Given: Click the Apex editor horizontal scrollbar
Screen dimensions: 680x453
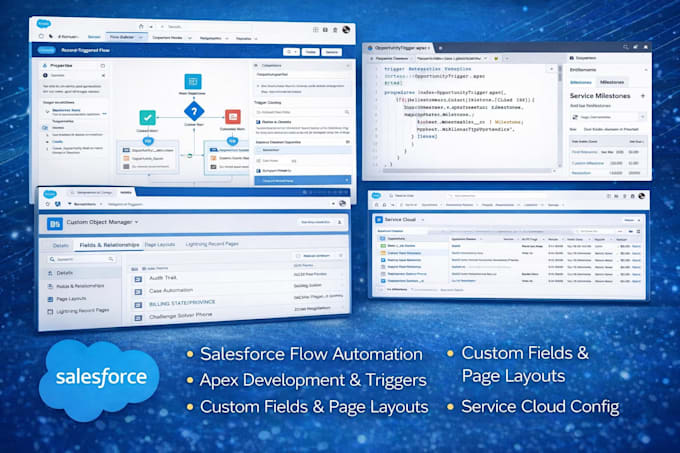Looking at the screenshot, I should click(468, 171).
